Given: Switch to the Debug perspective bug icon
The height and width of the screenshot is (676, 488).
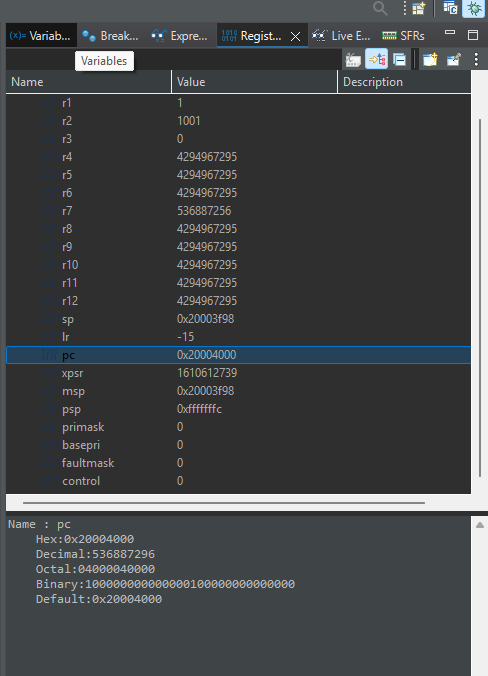Looking at the screenshot, I should (473, 8).
